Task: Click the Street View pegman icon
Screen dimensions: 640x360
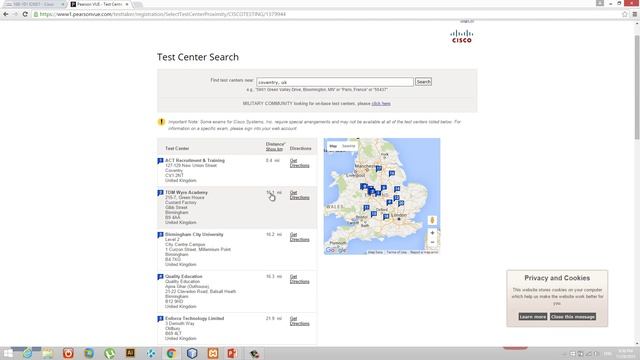Action: [432, 220]
